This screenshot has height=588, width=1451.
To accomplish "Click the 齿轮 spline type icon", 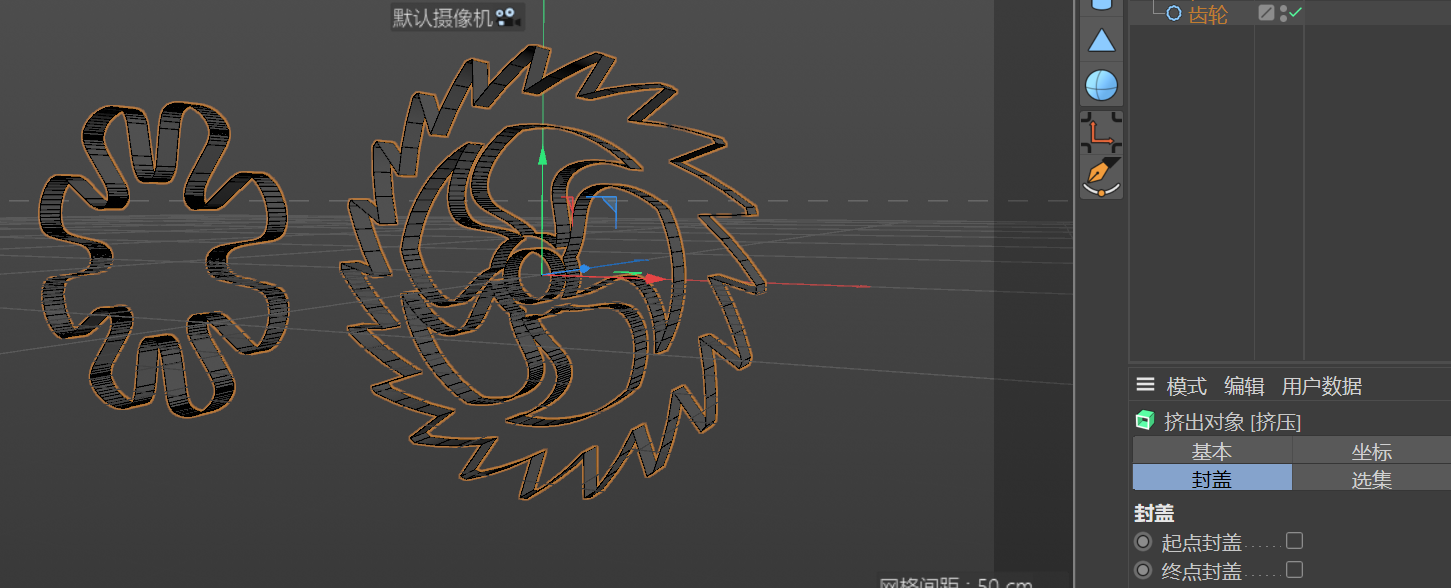I will point(1174,13).
